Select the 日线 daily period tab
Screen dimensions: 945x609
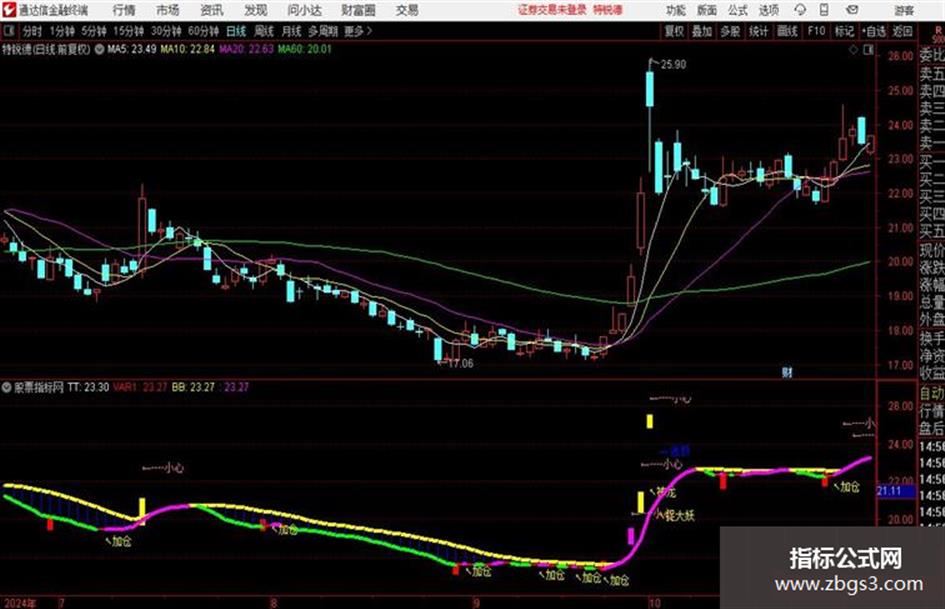click(x=236, y=31)
